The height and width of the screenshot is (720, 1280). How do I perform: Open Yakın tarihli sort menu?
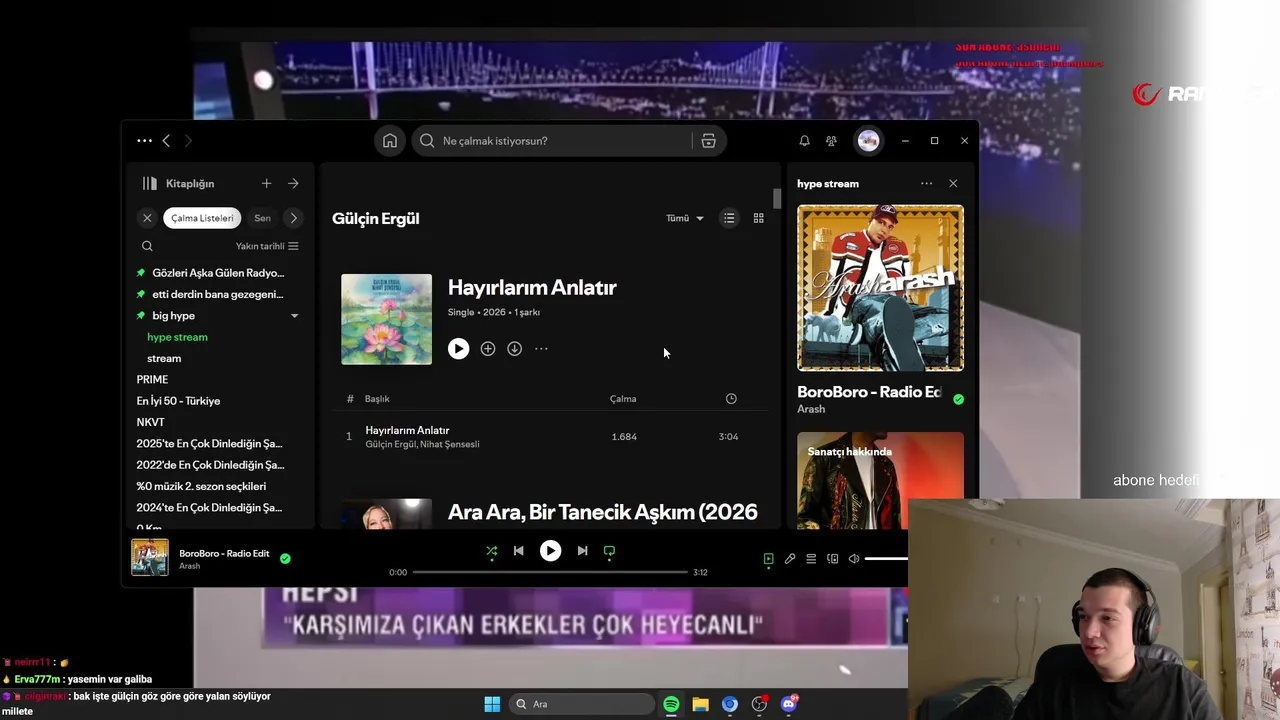(x=267, y=246)
